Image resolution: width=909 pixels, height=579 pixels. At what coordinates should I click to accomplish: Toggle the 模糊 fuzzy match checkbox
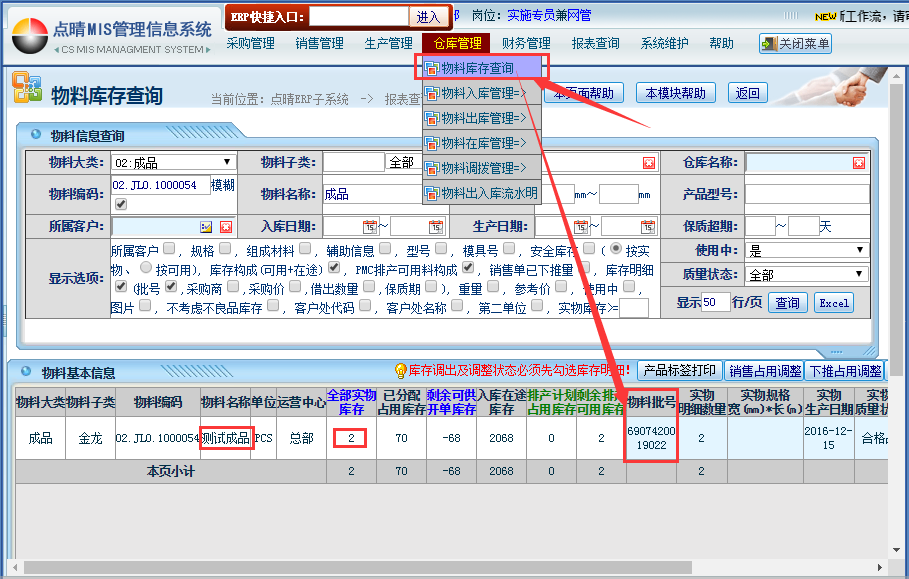121,204
